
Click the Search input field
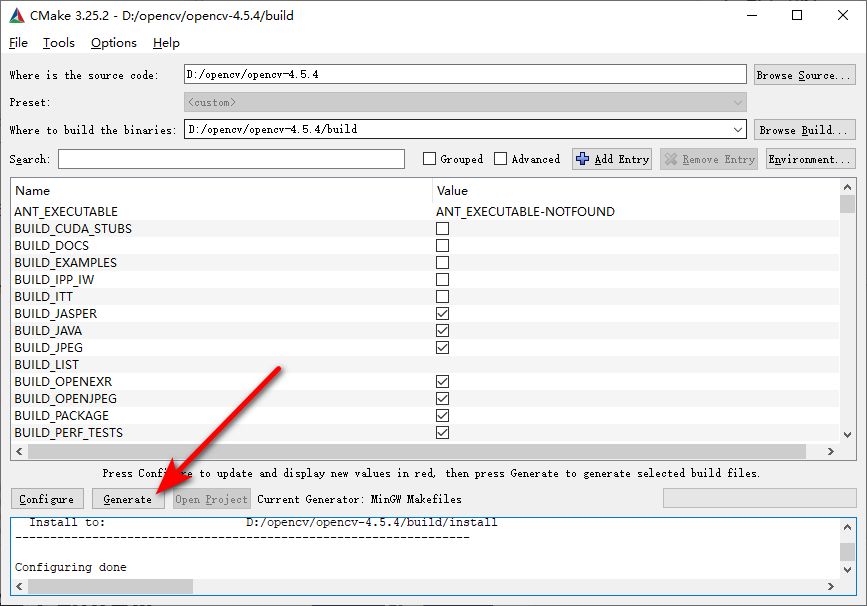pyautogui.click(x=231, y=159)
